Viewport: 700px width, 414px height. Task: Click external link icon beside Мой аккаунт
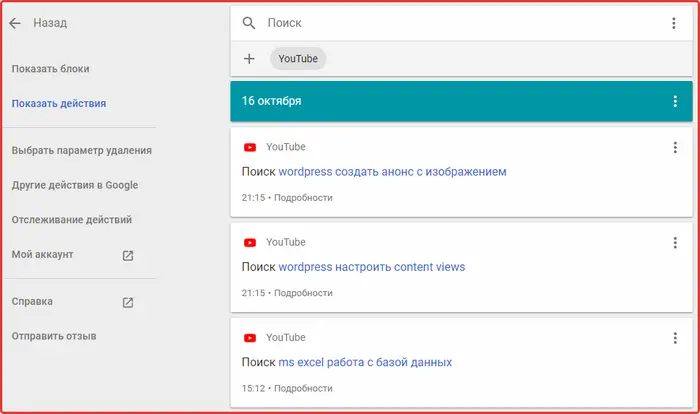[128, 255]
